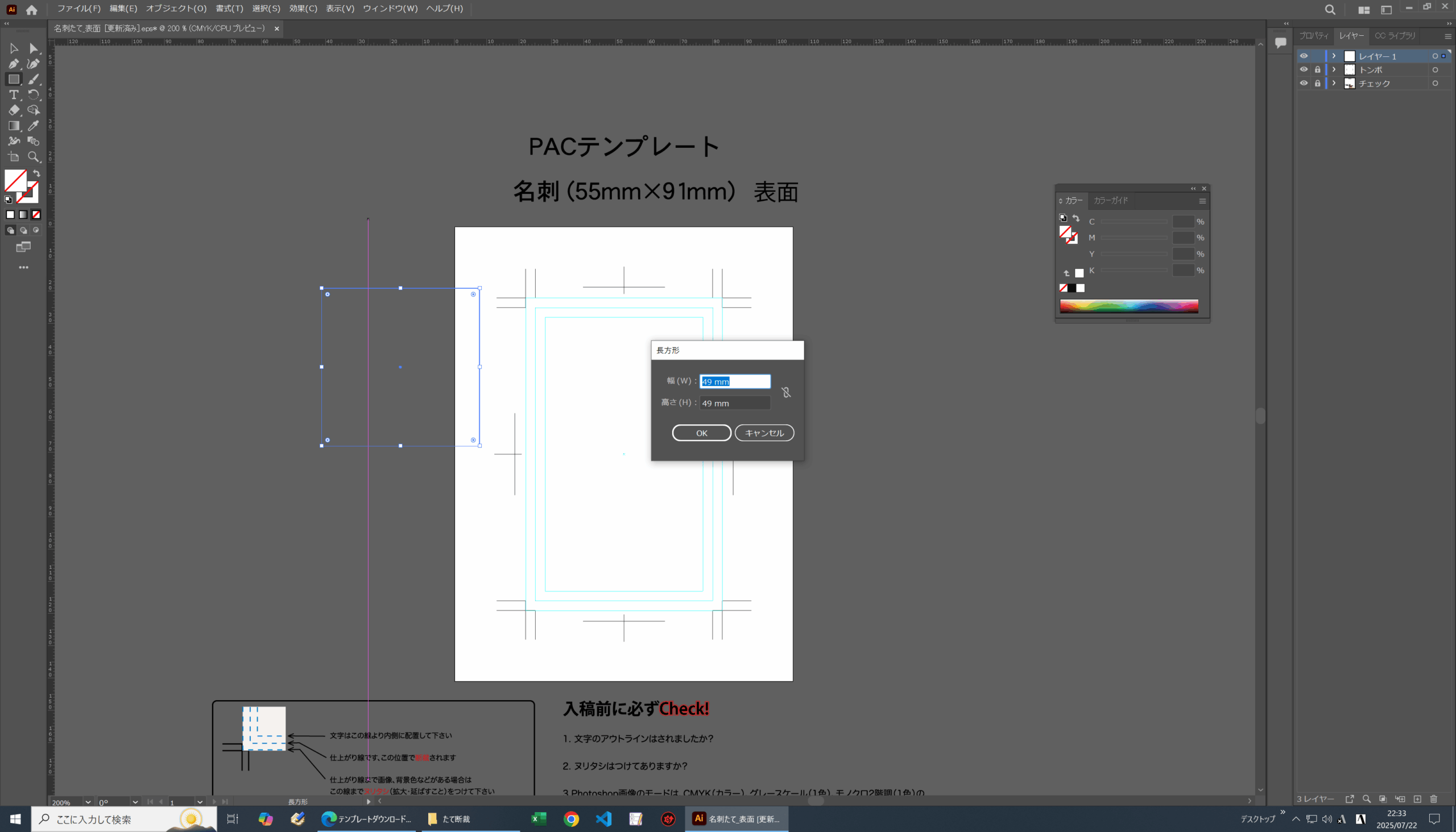Click the constrain proportions link icon

click(x=786, y=392)
